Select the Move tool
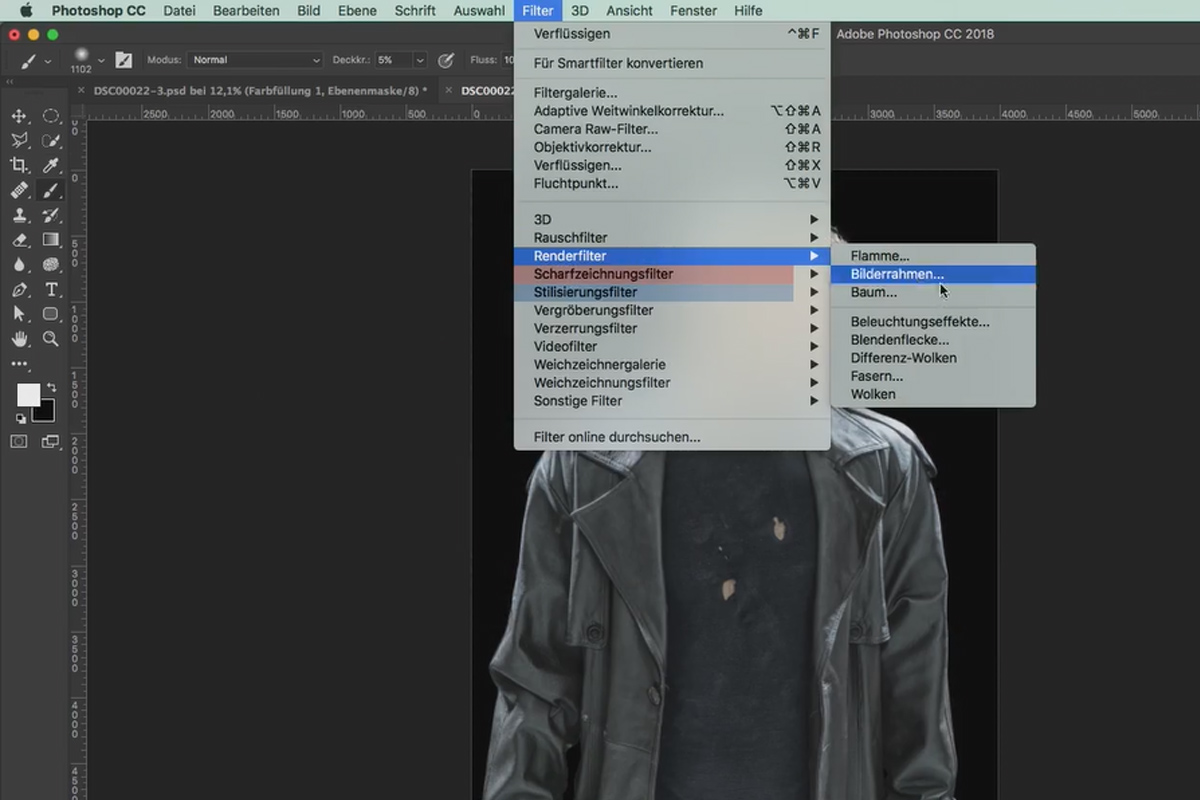 (19, 116)
